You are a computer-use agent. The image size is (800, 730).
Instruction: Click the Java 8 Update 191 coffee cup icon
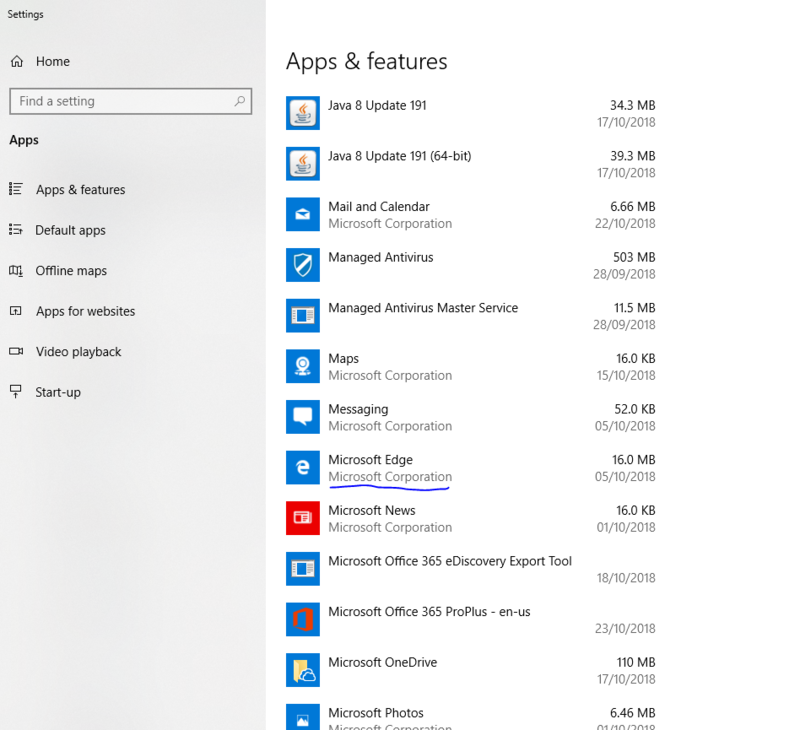303,113
